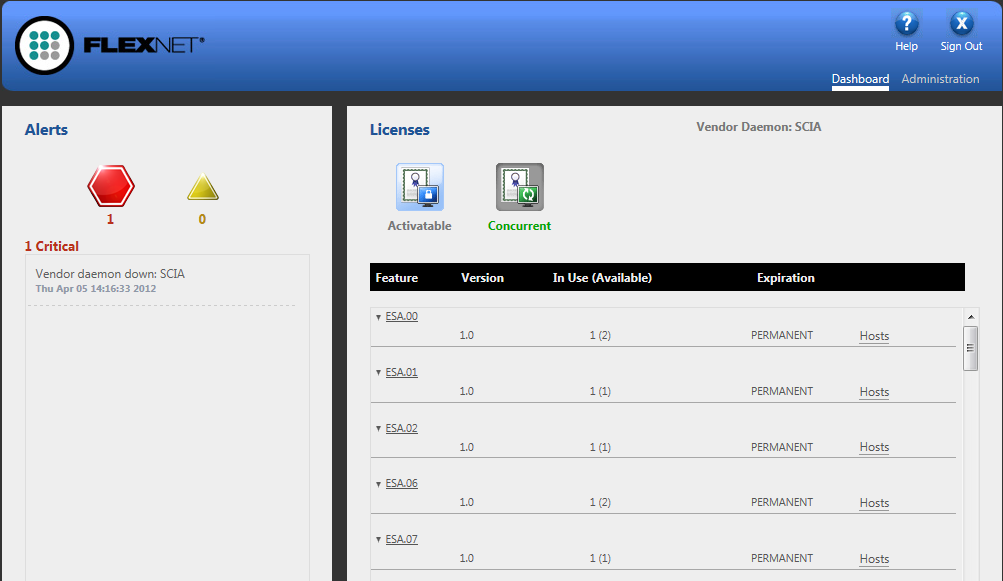
Task: Click the scroll up arrow of licenses list
Action: (x=970, y=317)
